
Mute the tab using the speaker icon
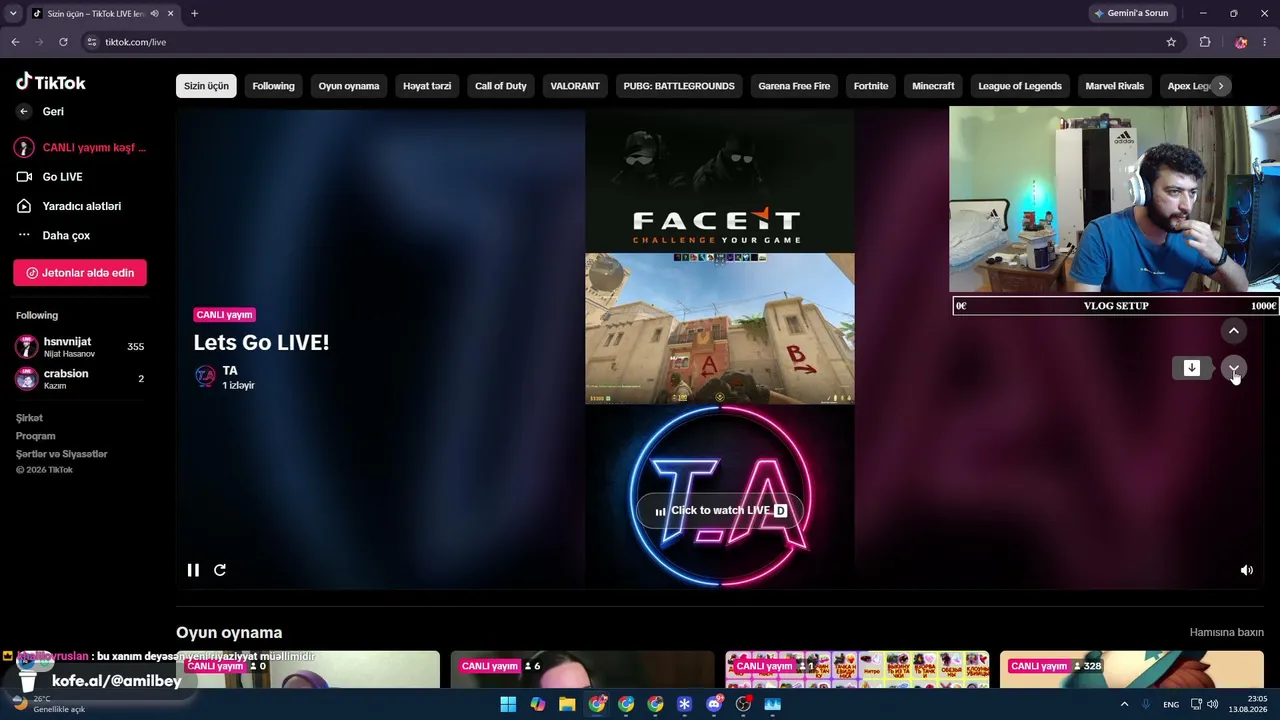(x=154, y=13)
